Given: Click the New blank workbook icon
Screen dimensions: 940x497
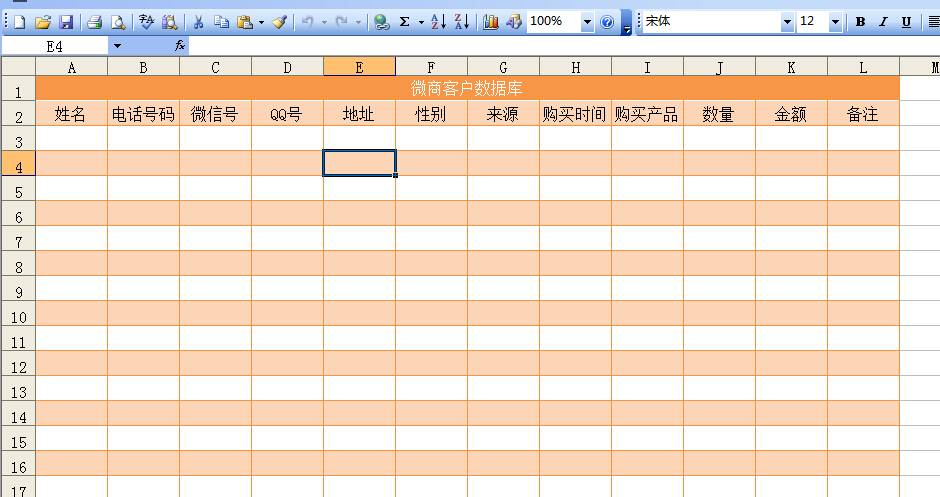Looking at the screenshot, I should click(19, 22).
